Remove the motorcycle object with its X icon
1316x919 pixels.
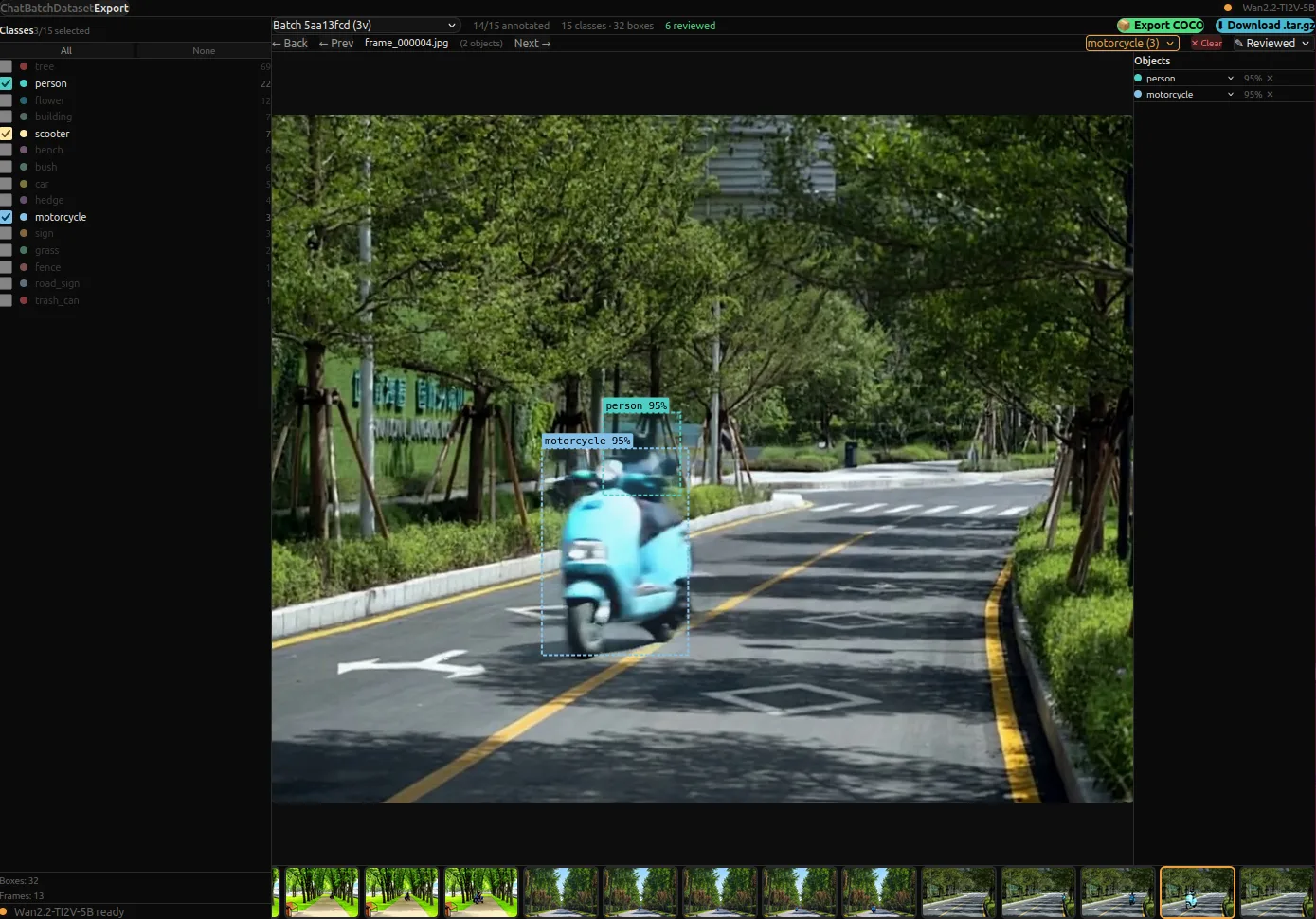1270,95
